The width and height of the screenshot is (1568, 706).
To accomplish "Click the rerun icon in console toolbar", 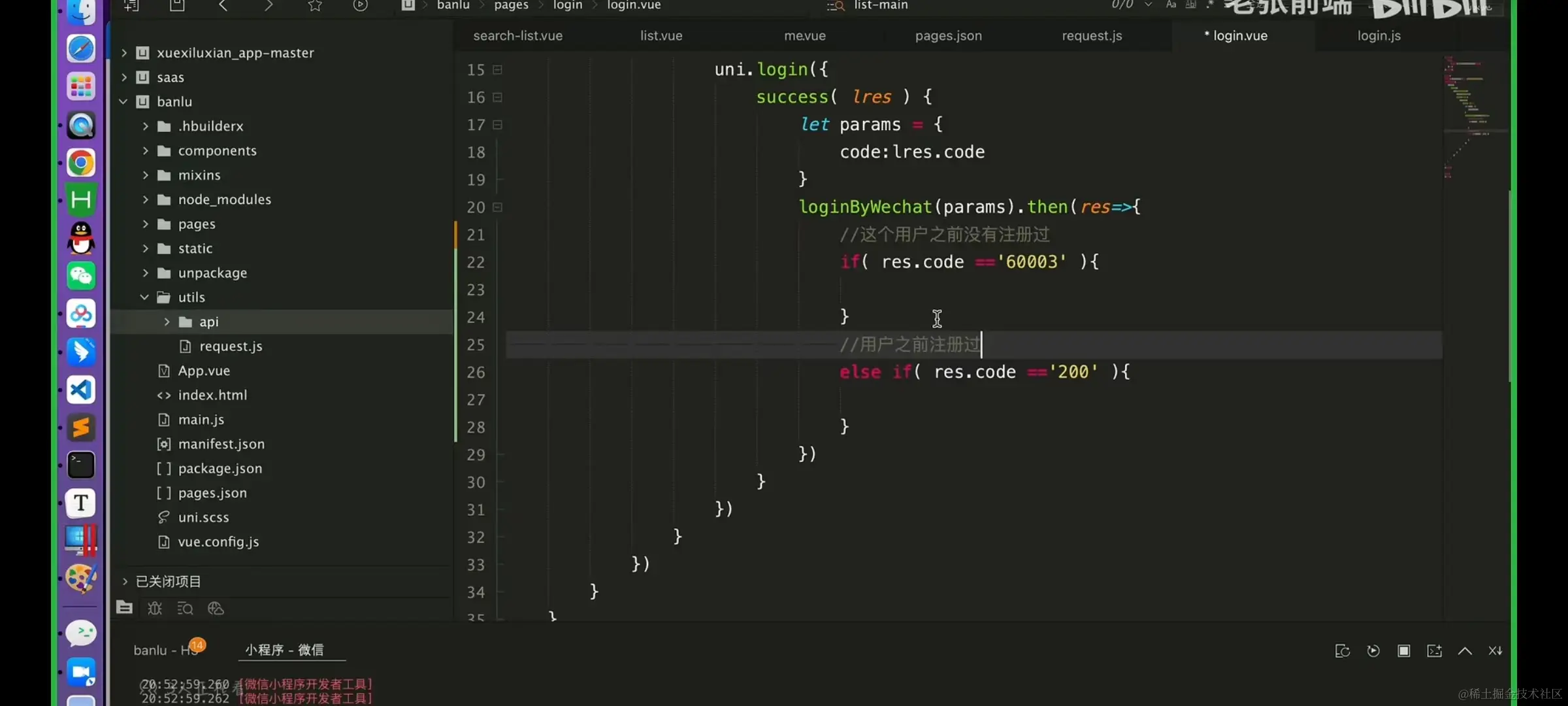I will 1373,650.
